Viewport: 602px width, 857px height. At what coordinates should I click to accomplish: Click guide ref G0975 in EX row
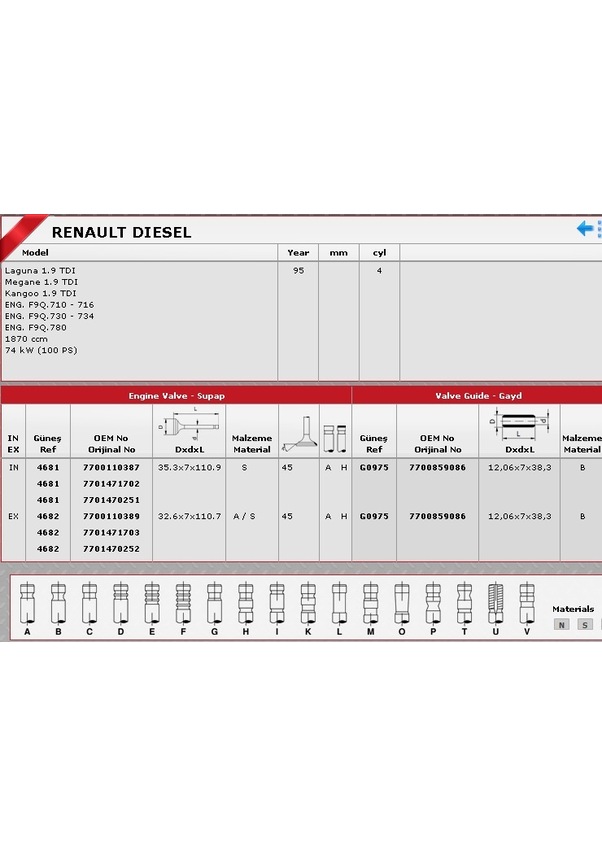point(374,516)
